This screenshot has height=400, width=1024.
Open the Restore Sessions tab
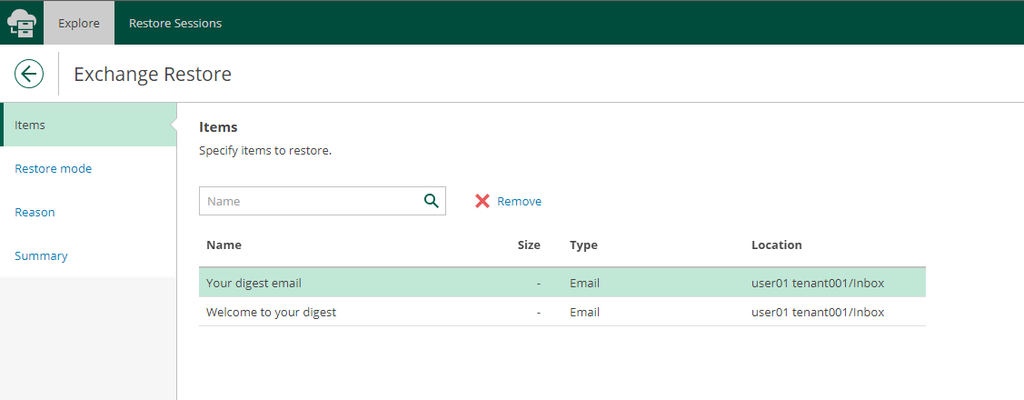(175, 23)
